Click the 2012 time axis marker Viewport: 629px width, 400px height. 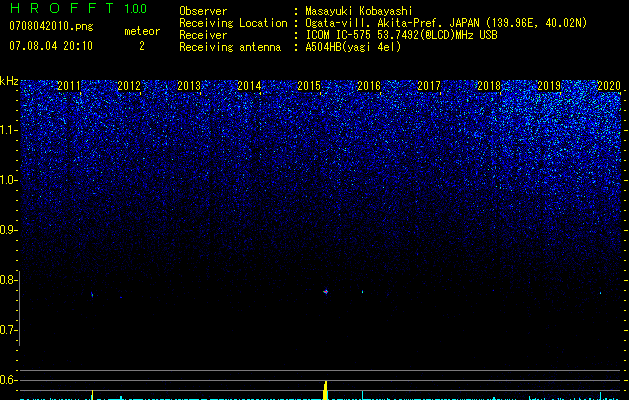pyautogui.click(x=129, y=85)
